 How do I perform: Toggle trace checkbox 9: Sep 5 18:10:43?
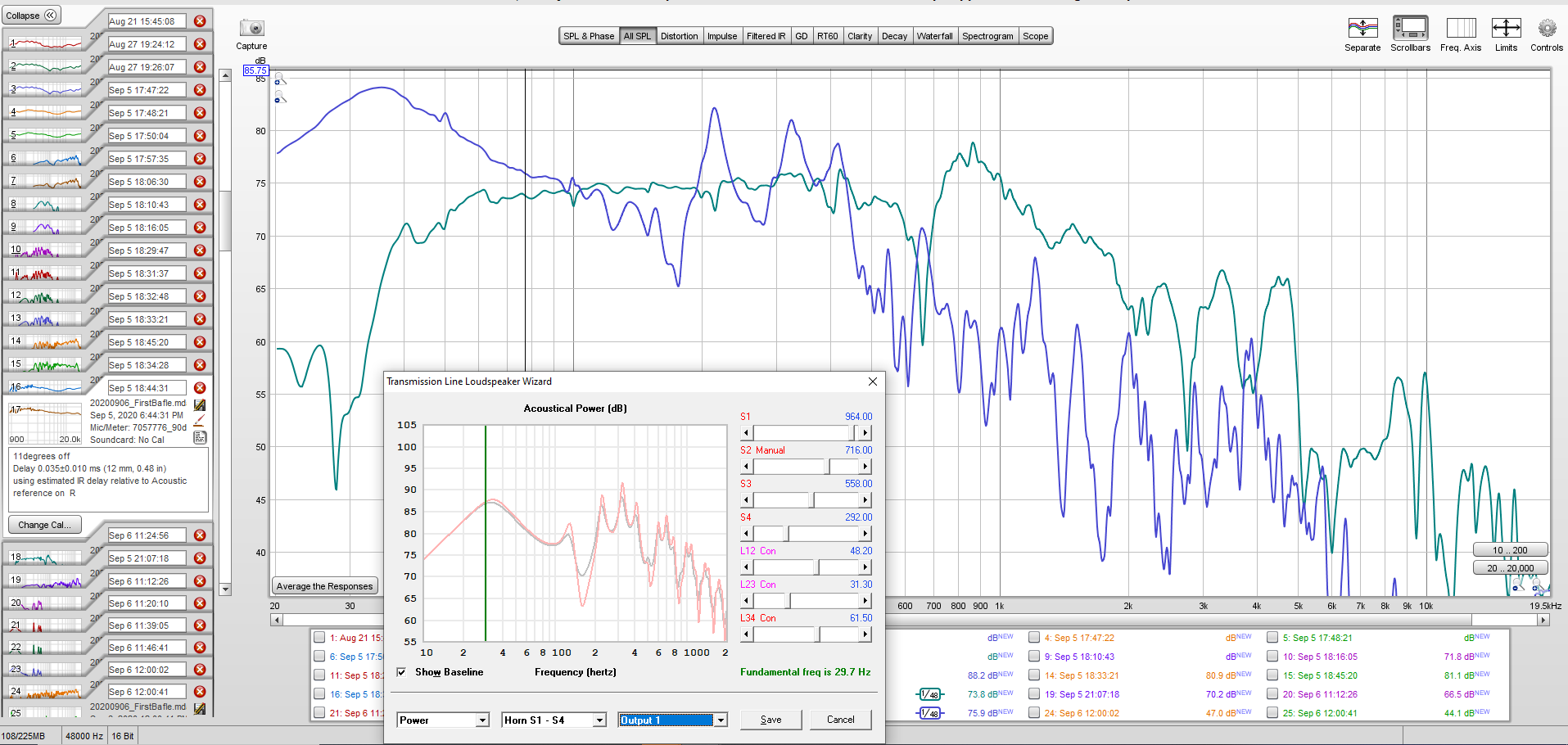(1034, 657)
